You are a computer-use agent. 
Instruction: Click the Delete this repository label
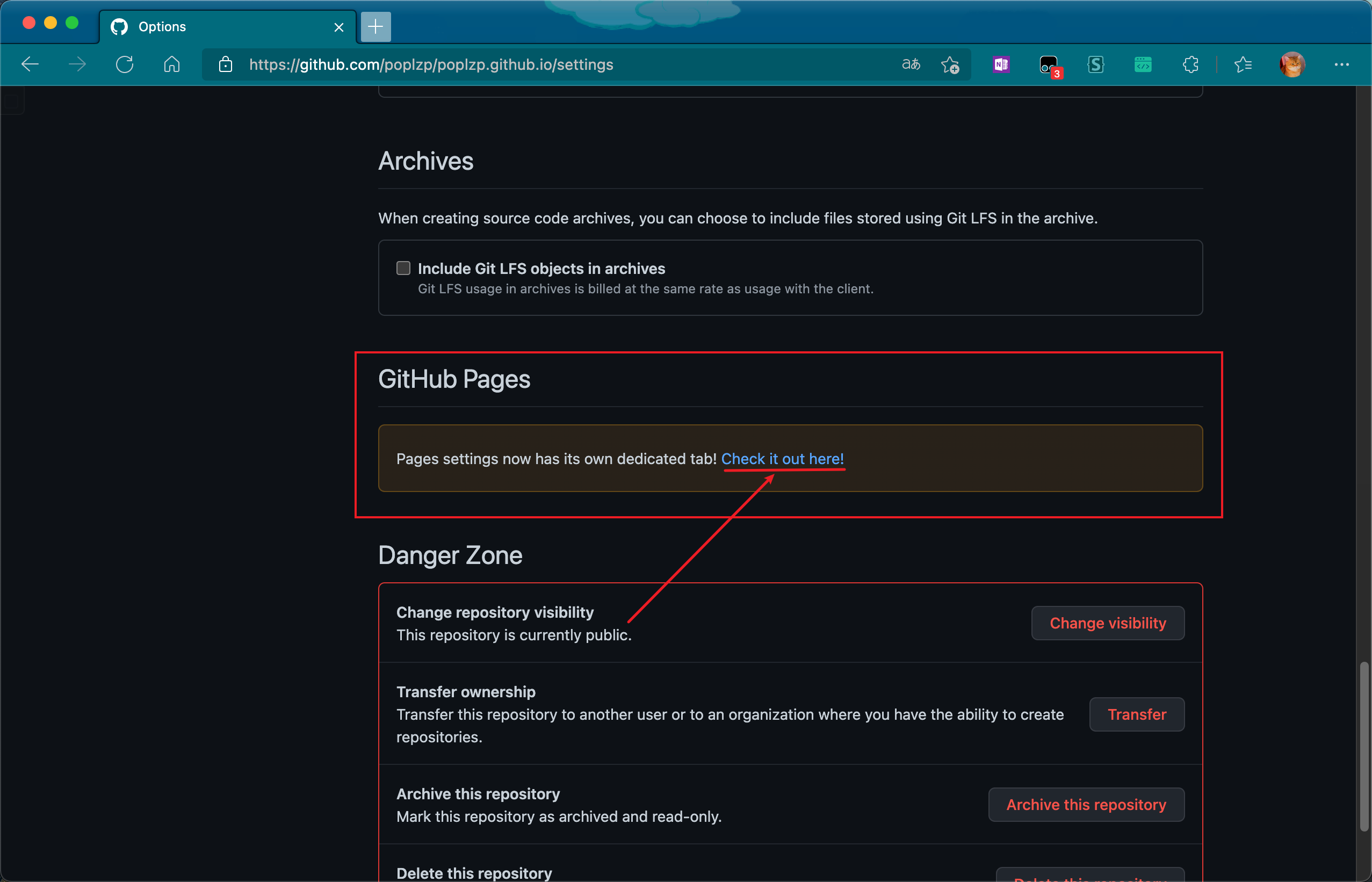pyautogui.click(x=474, y=873)
